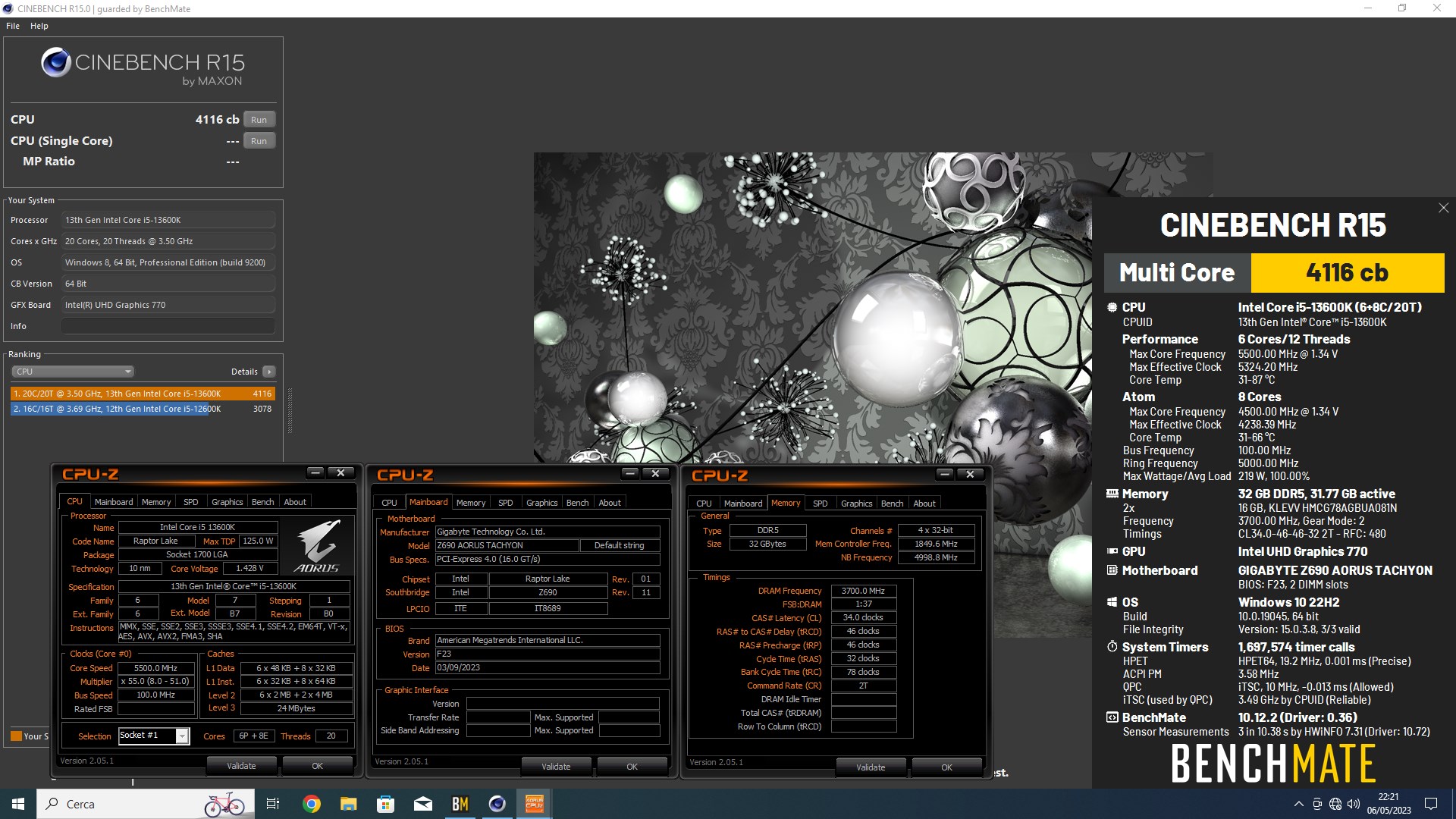The image size is (1456, 819).
Task: Switch to BenchMate taskbar icon
Action: pyautogui.click(x=460, y=804)
